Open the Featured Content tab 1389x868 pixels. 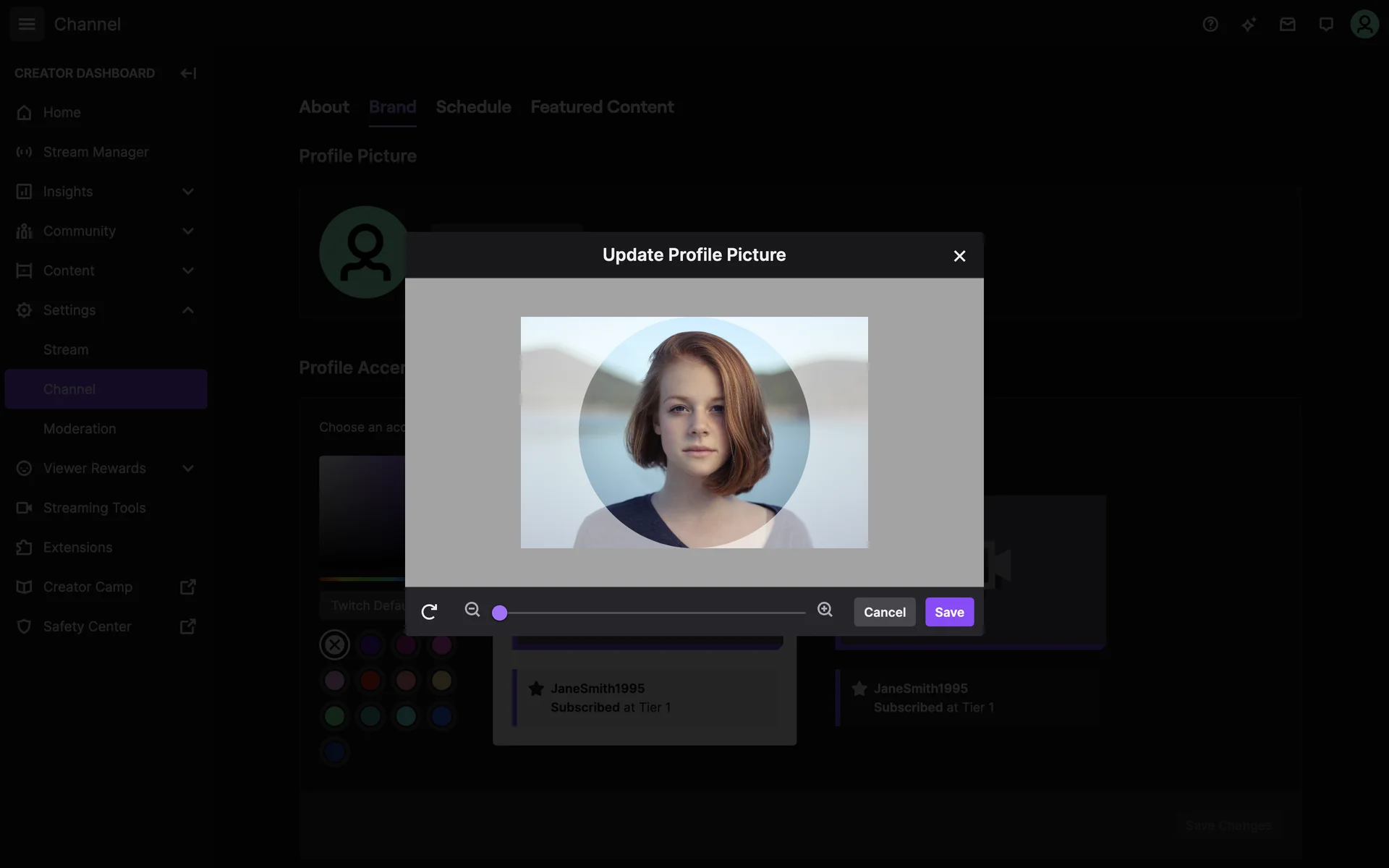(x=602, y=107)
